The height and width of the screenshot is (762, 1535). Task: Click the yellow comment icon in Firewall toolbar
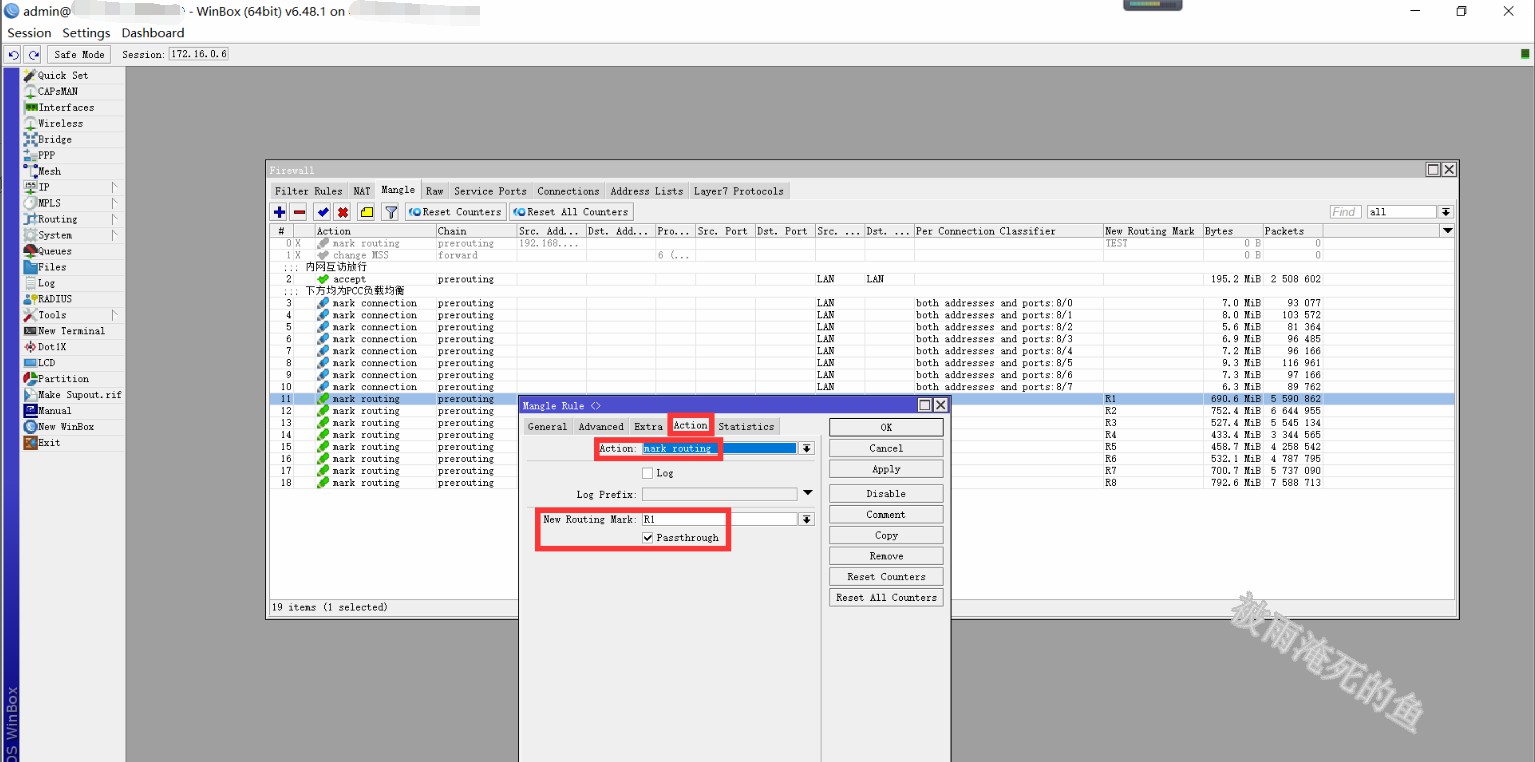366,212
